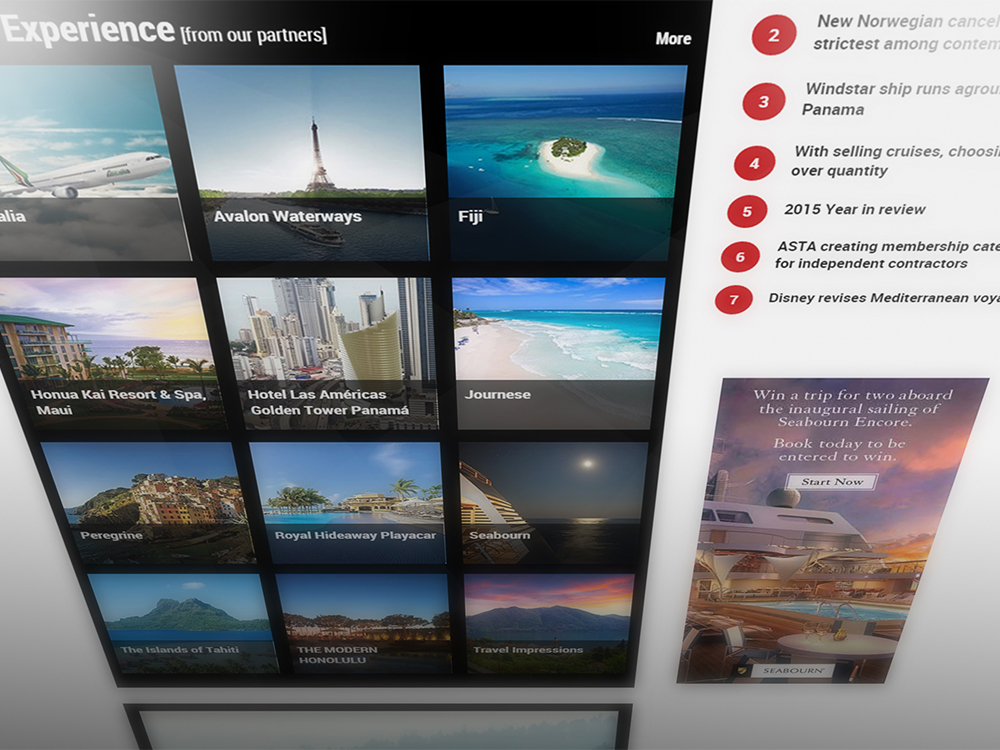1000x750 pixels.
Task: Click the Travel Impressions caption
Action: (x=528, y=650)
